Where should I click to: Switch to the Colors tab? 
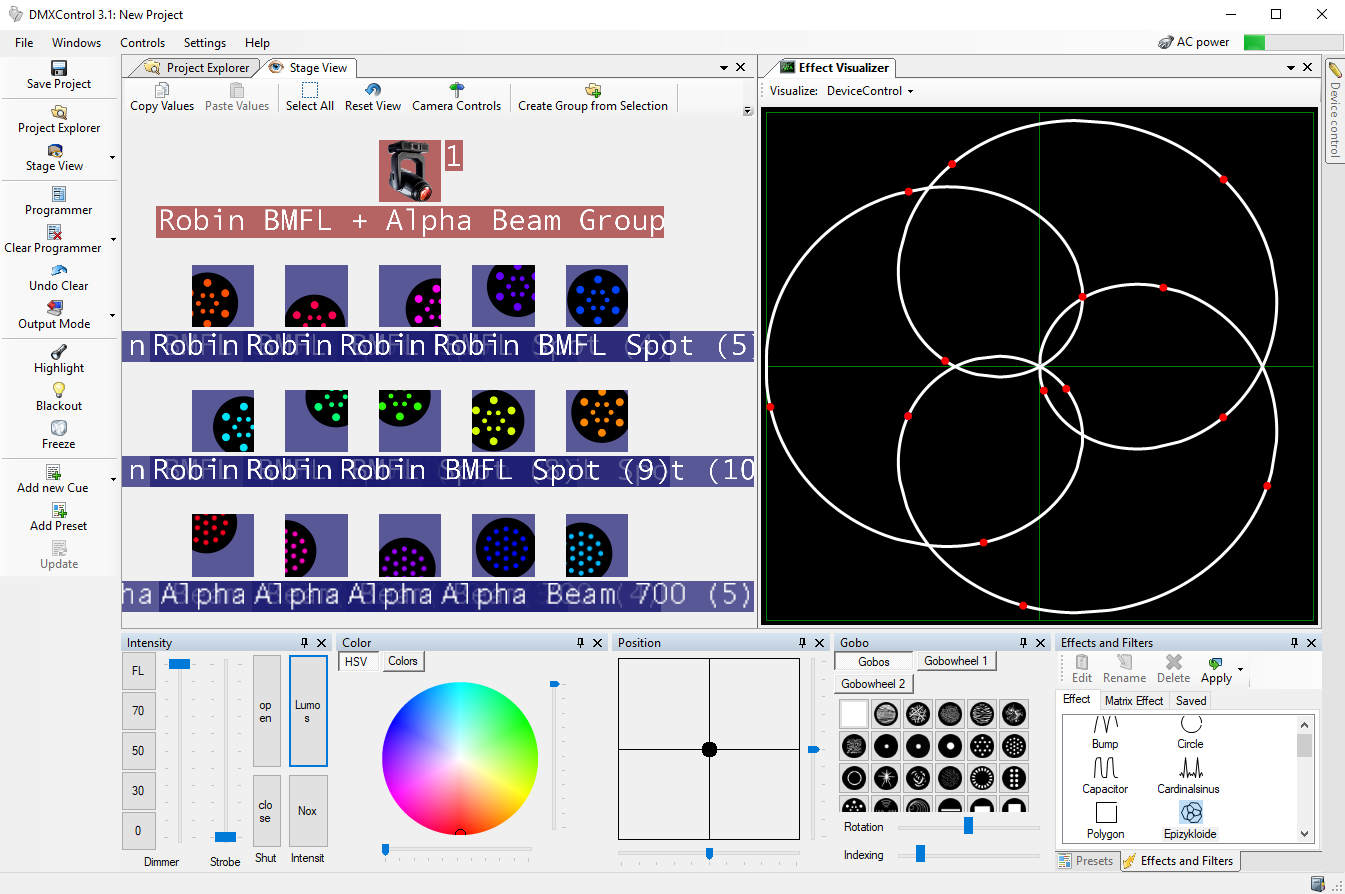[403, 661]
